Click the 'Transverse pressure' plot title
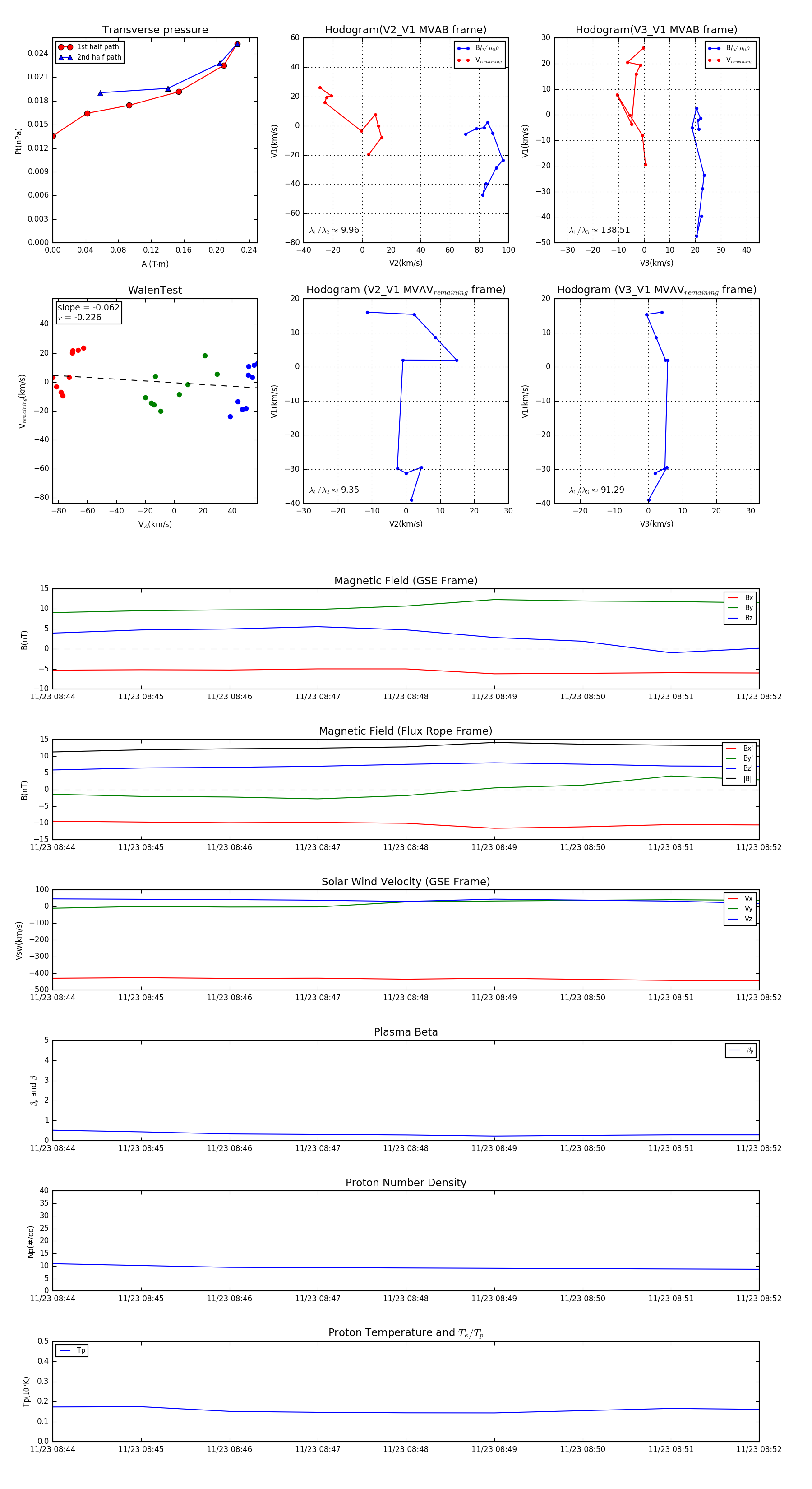Image resolution: width=812 pixels, height=1489 pixels. 155,30
